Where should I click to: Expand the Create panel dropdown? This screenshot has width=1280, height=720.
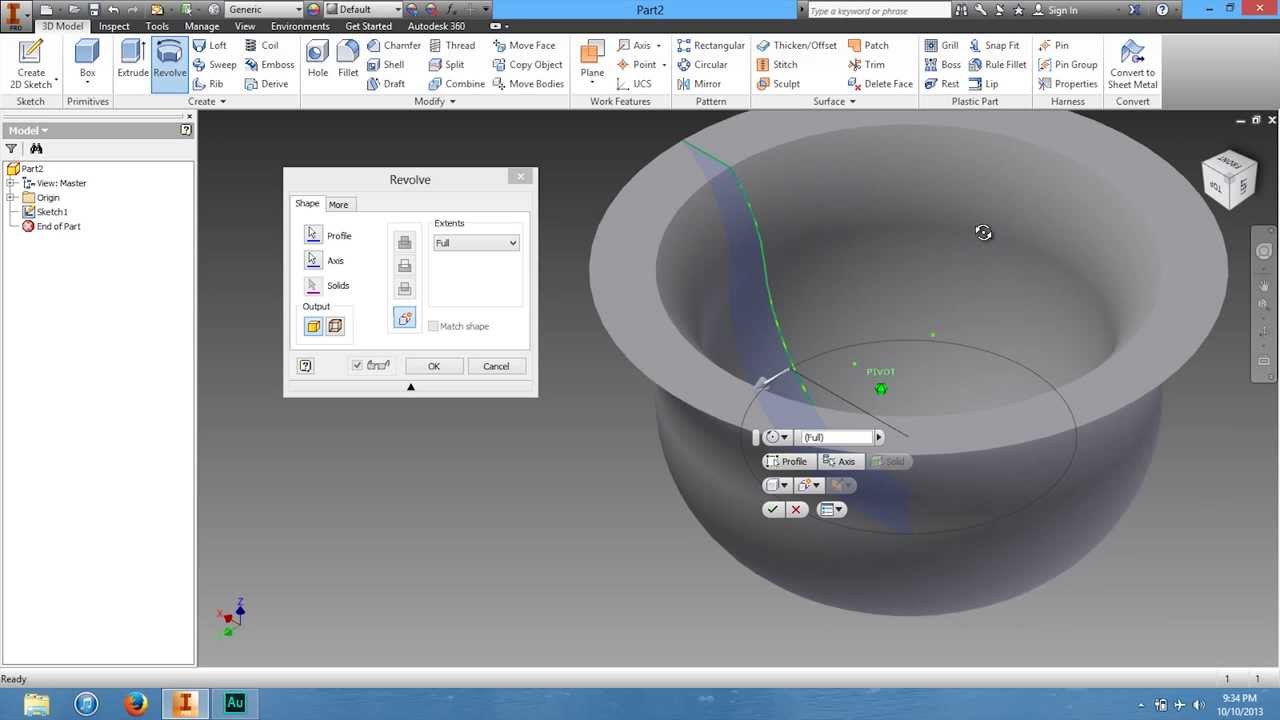206,101
